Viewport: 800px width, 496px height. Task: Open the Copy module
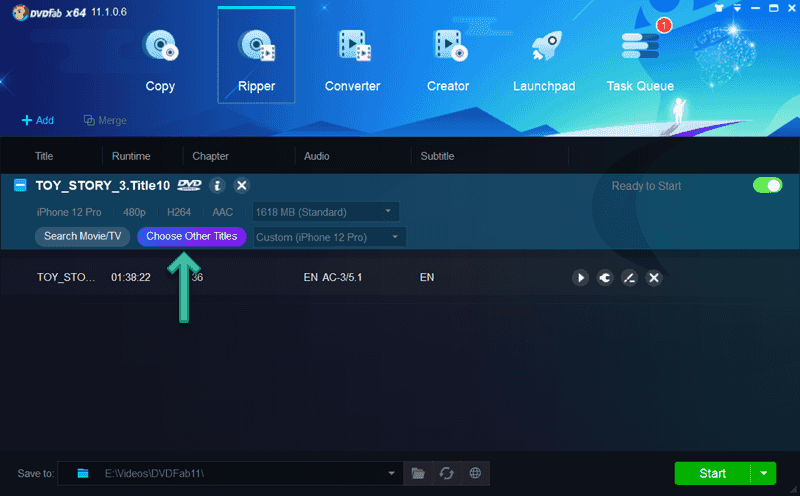pos(160,60)
